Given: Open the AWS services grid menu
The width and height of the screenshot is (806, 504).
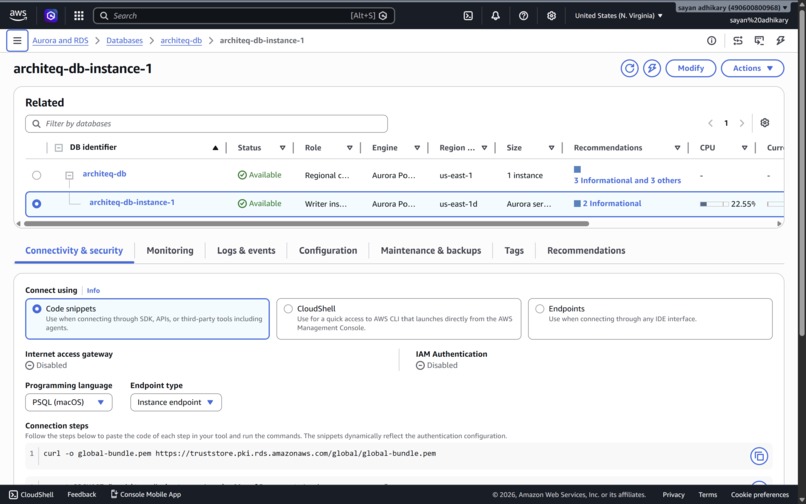Looking at the screenshot, I should 79,15.
